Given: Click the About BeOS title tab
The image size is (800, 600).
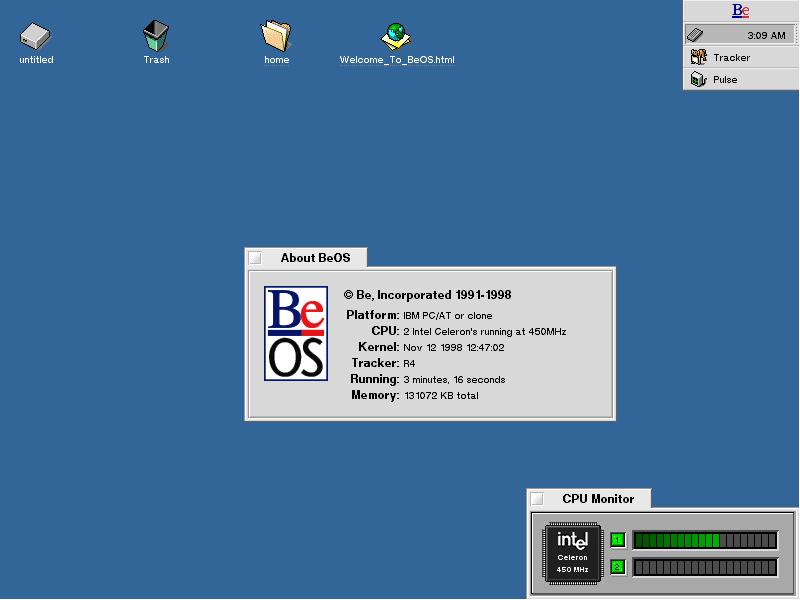Looking at the screenshot, I should [306, 258].
